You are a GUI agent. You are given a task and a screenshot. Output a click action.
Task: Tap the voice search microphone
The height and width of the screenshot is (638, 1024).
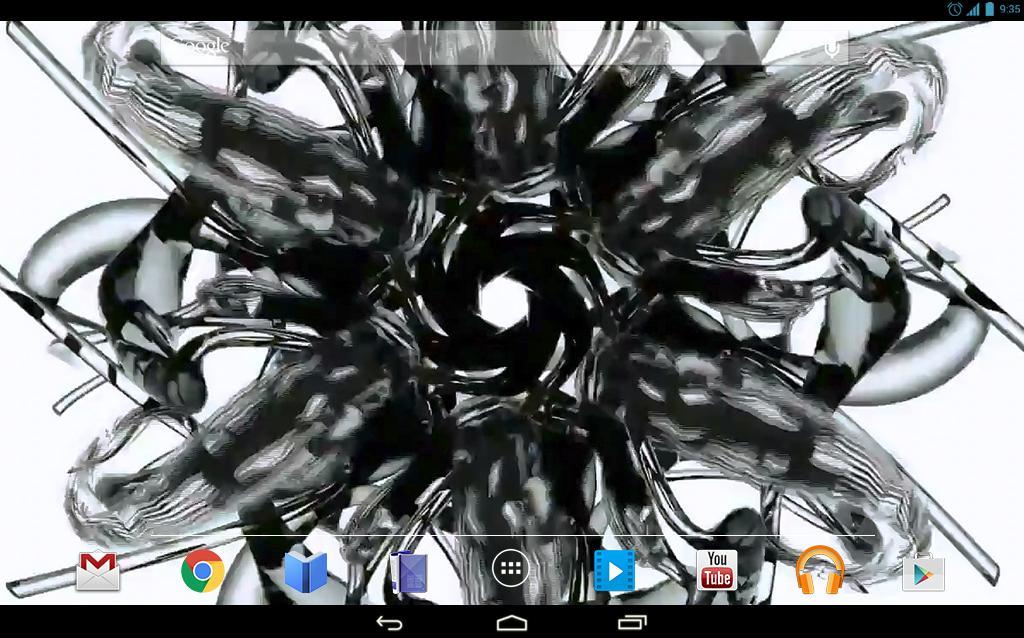831,48
